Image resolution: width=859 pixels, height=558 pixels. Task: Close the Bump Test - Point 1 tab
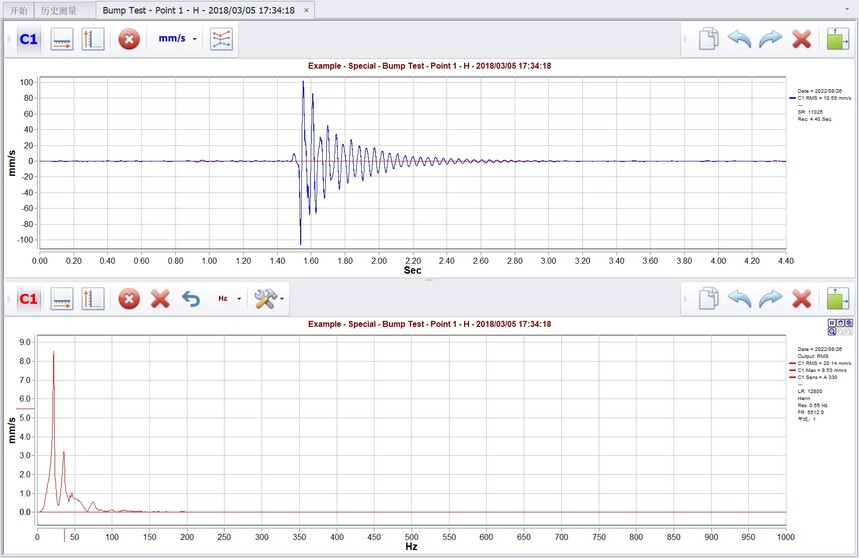pyautogui.click(x=306, y=10)
